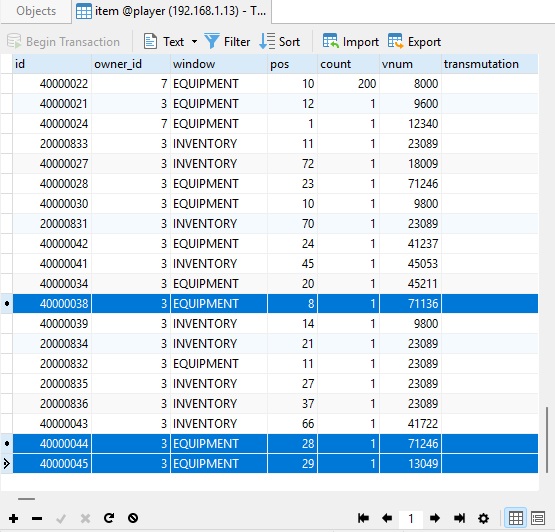555x532 pixels.
Task: Switch to form view
Action: [538, 519]
